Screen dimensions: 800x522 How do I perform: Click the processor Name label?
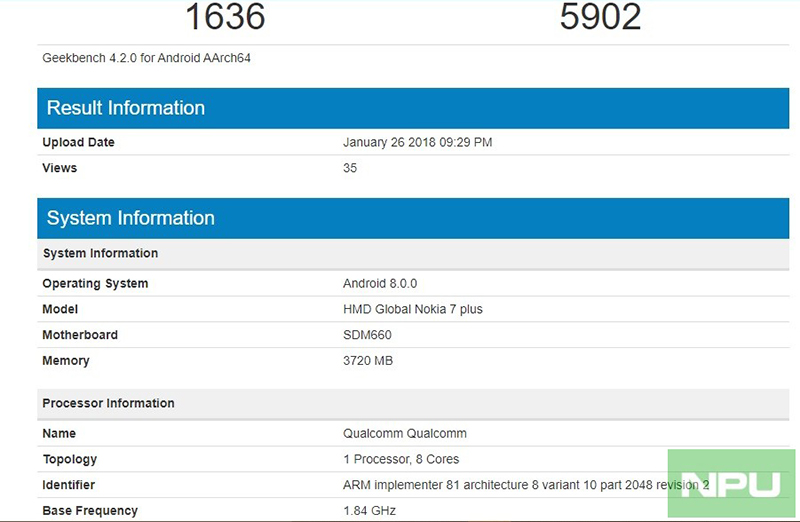coord(59,433)
